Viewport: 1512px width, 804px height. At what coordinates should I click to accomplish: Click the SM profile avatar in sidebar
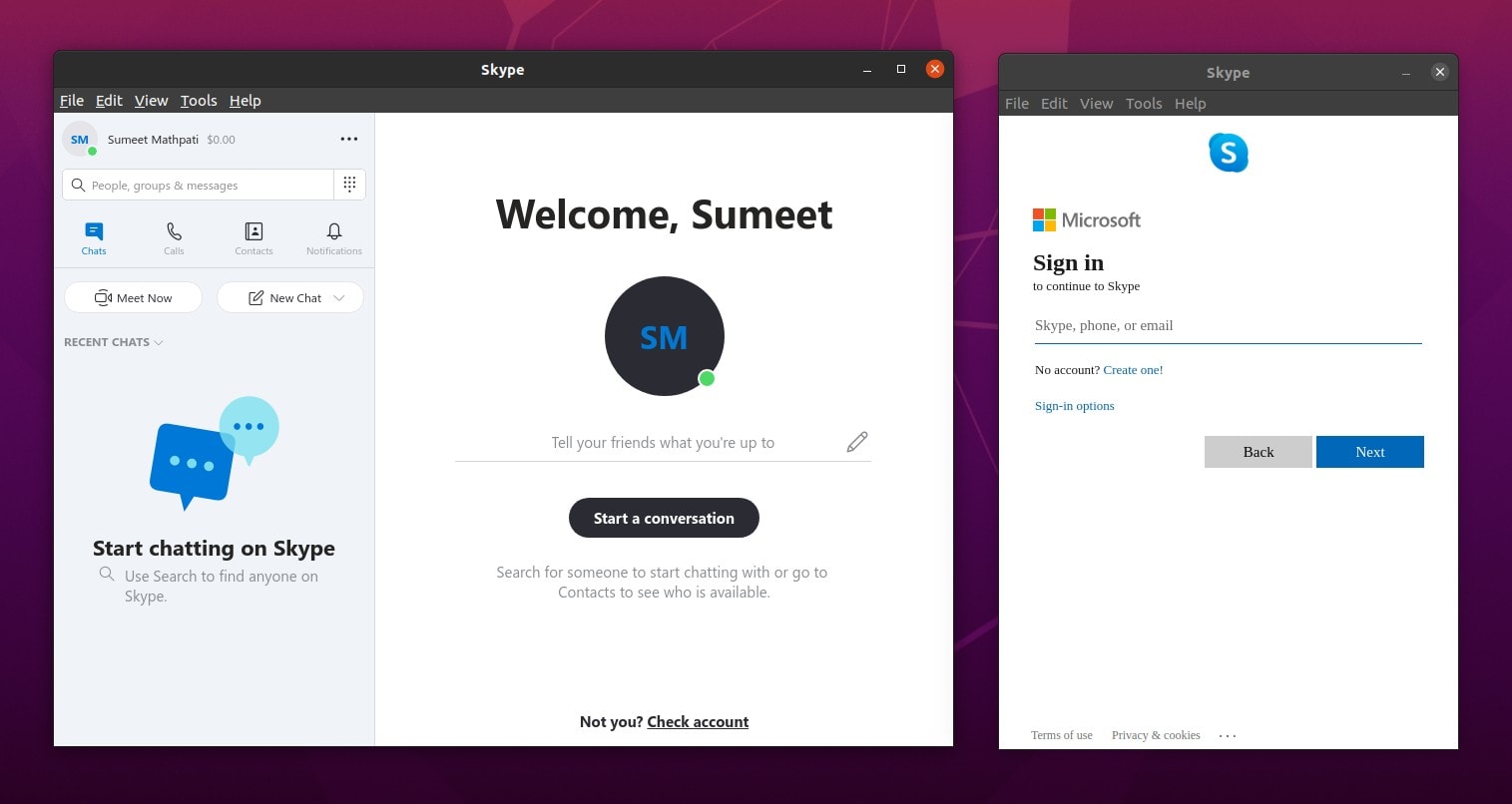click(80, 140)
